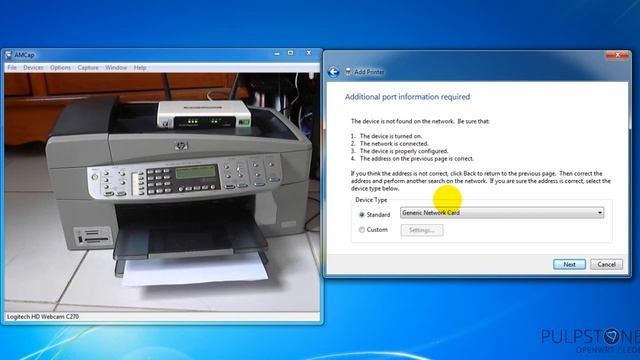Select the Standard device type radio button
Screen dimensions: 640x360
pyautogui.click(x=362, y=215)
